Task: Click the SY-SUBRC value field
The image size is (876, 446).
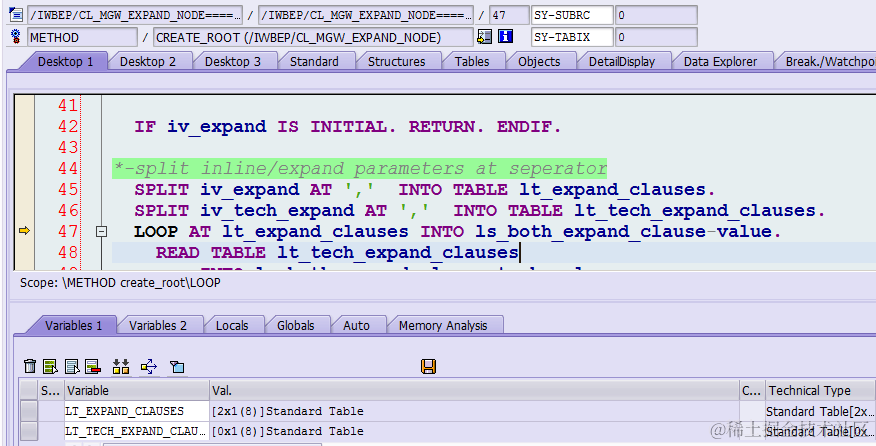Action: pyautogui.click(x=656, y=15)
